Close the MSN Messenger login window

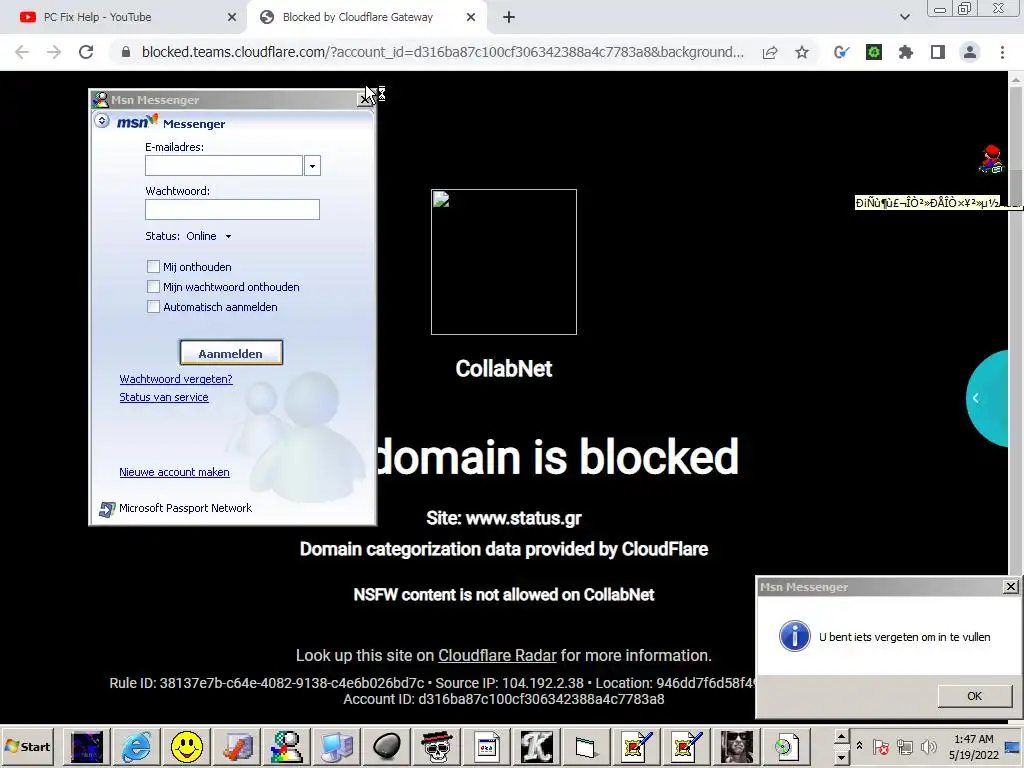pos(366,100)
